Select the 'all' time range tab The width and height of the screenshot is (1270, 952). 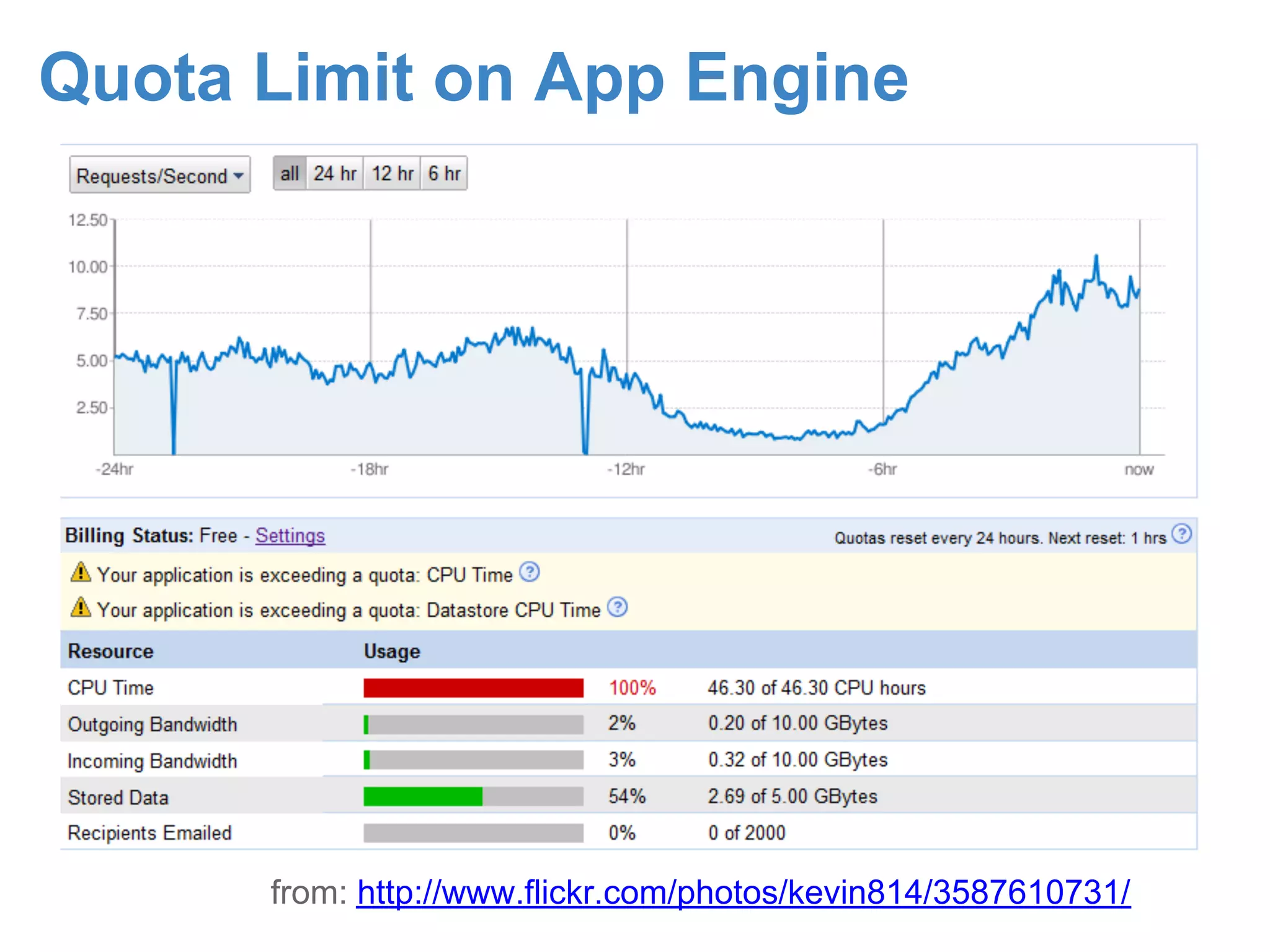pos(290,174)
